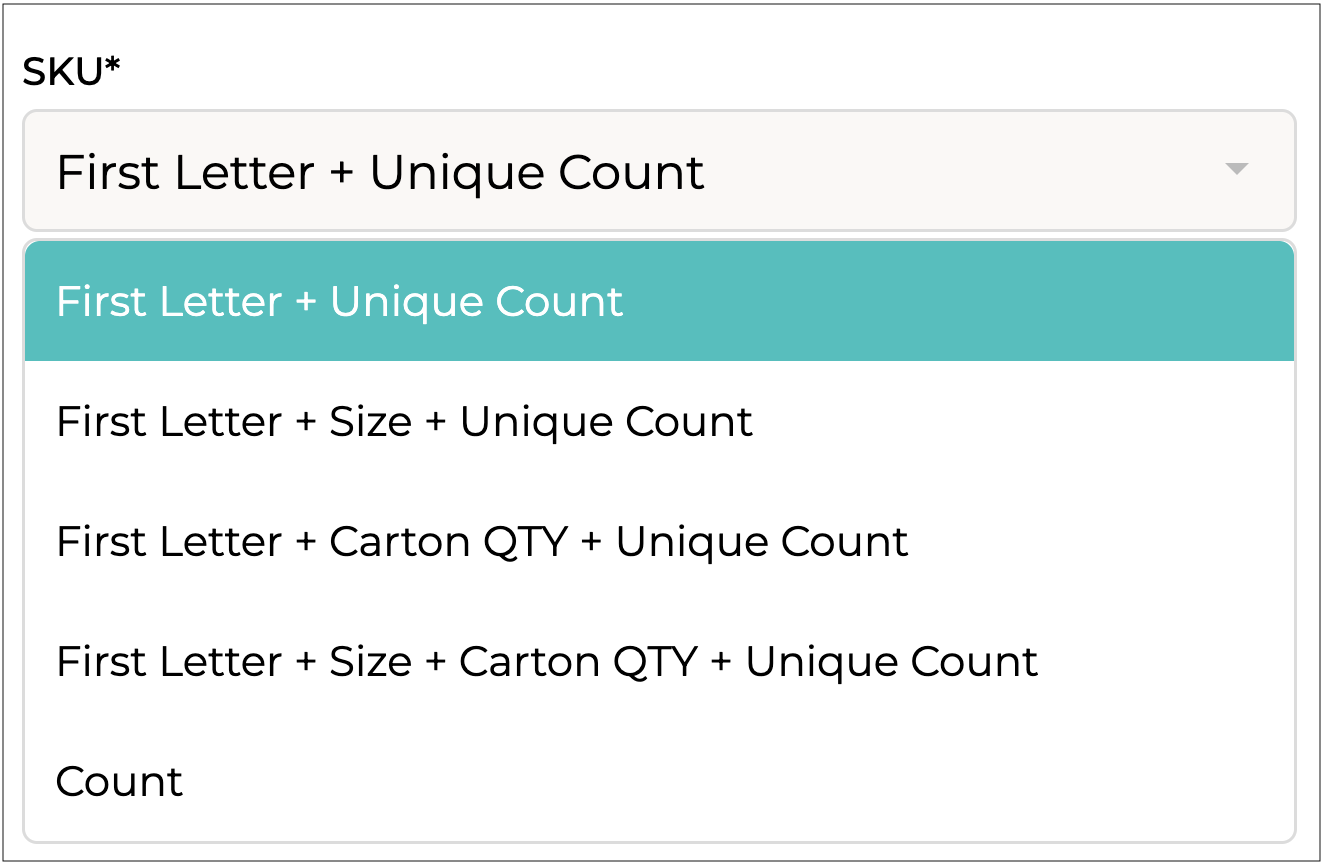This screenshot has width=1322, height=866.
Task: Click the SKU* field label
Action: 71,72
